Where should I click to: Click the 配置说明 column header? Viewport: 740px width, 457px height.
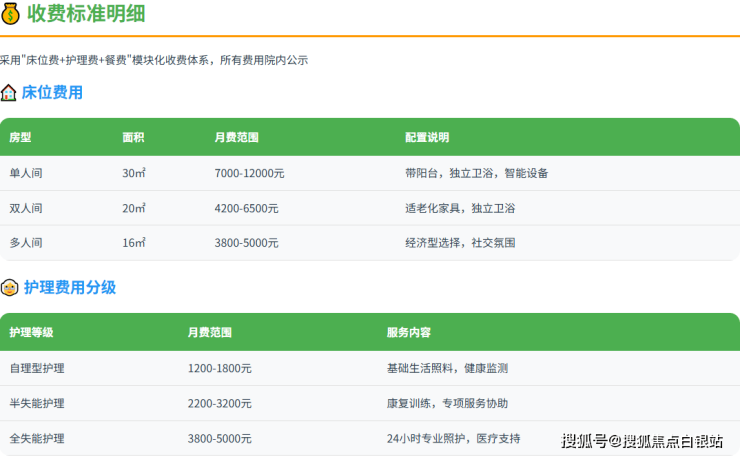tap(427, 138)
